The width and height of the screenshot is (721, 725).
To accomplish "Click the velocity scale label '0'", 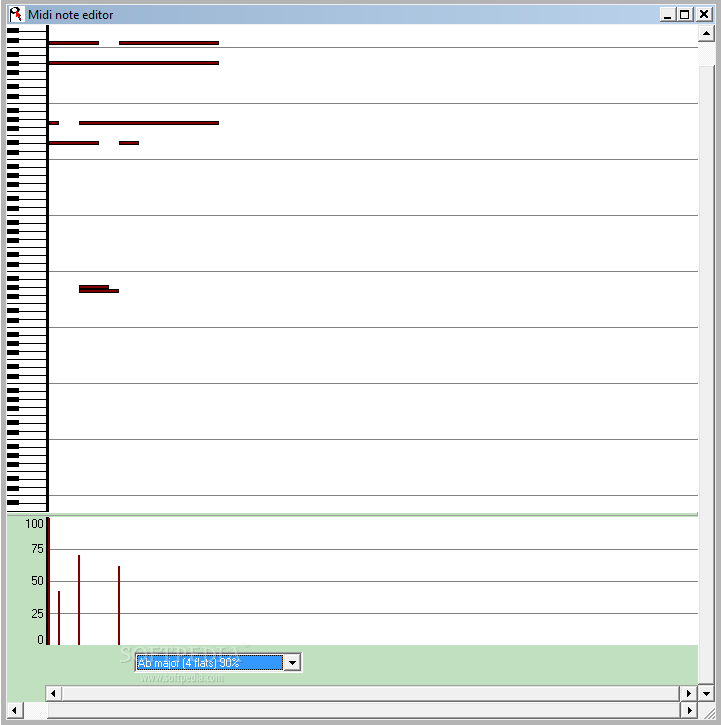I will tap(40, 639).
